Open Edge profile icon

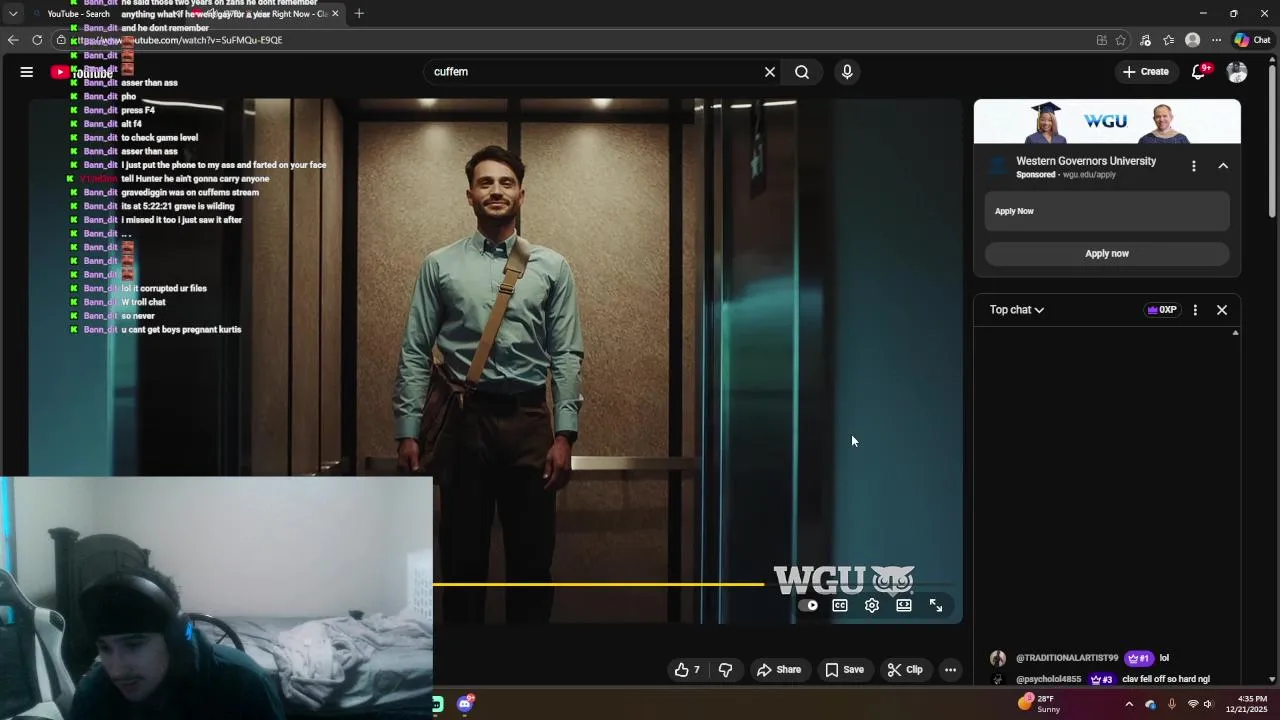(x=1192, y=40)
